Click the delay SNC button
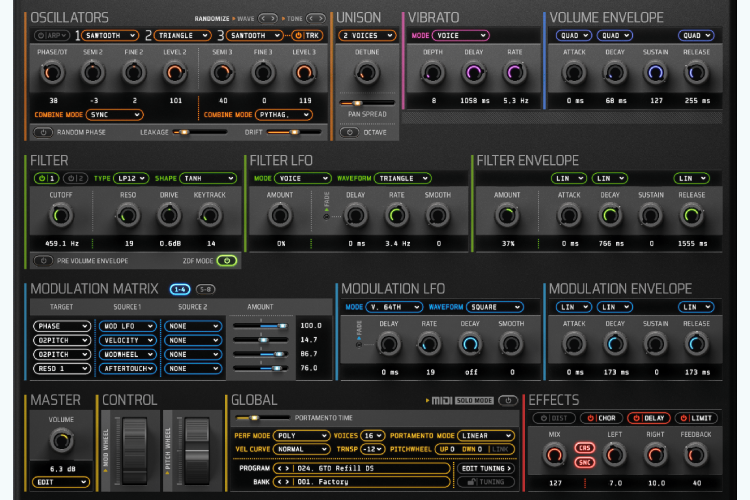The width and height of the screenshot is (750, 500). click(585, 462)
